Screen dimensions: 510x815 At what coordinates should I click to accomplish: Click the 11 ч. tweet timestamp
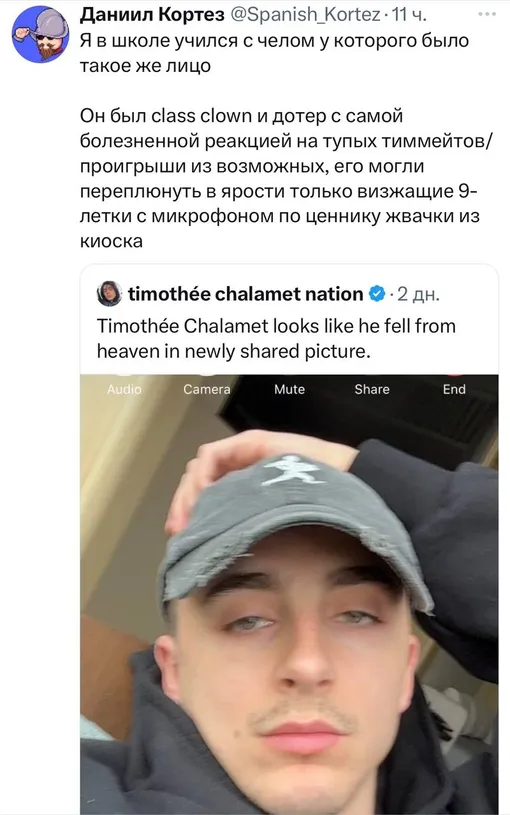click(x=409, y=15)
